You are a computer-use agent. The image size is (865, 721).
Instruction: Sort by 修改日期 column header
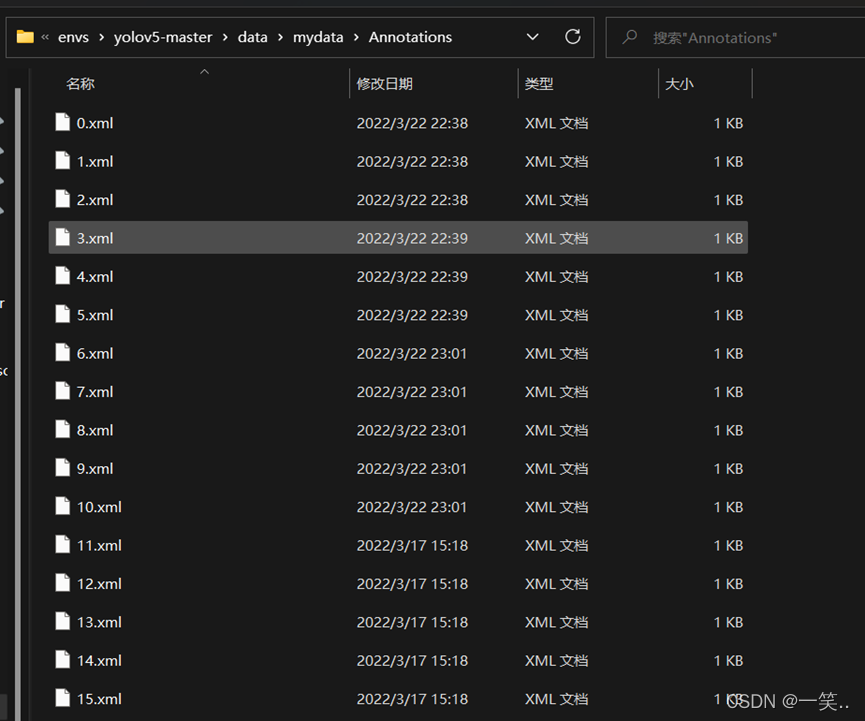click(x=385, y=84)
